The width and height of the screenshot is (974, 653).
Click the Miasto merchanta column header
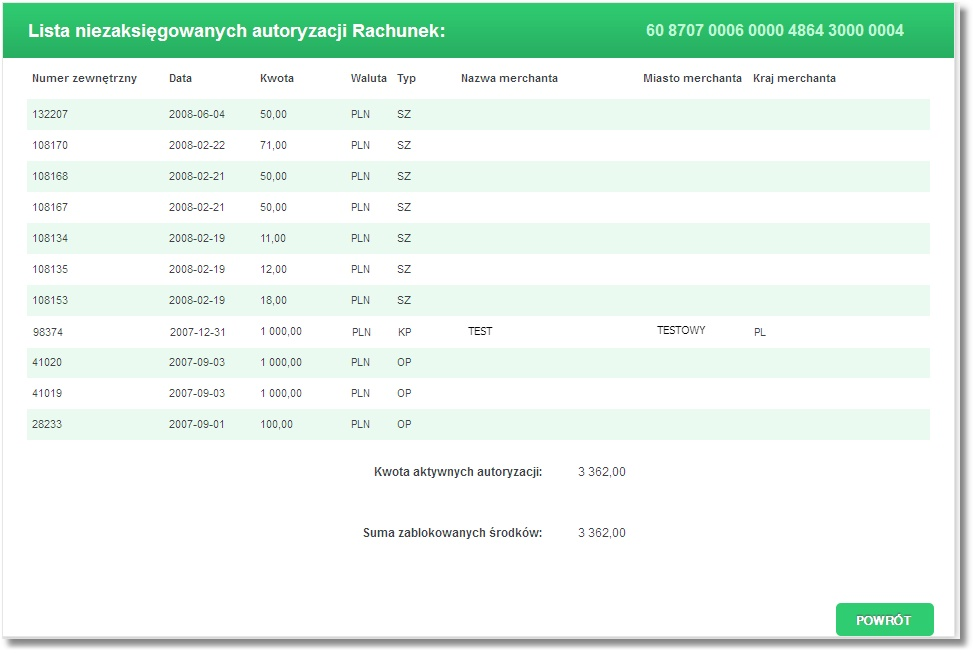pos(692,78)
